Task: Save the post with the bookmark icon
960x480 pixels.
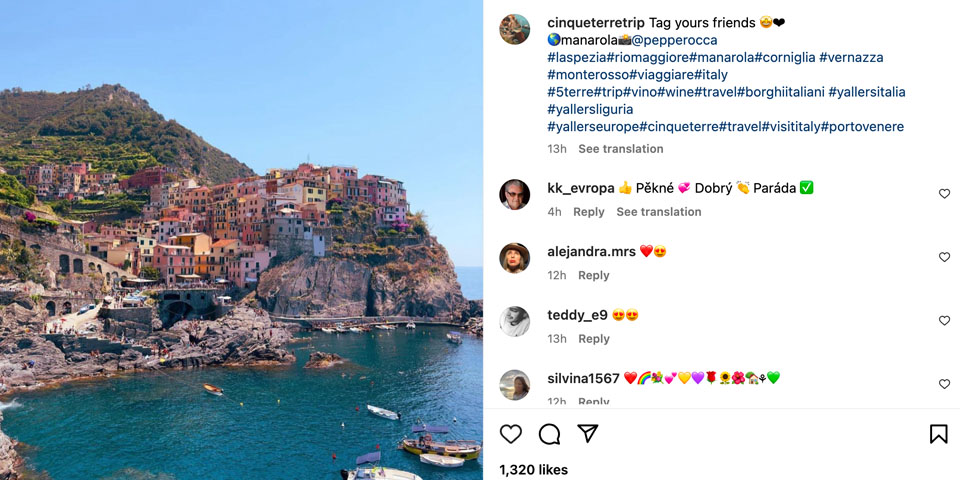Action: (x=938, y=434)
